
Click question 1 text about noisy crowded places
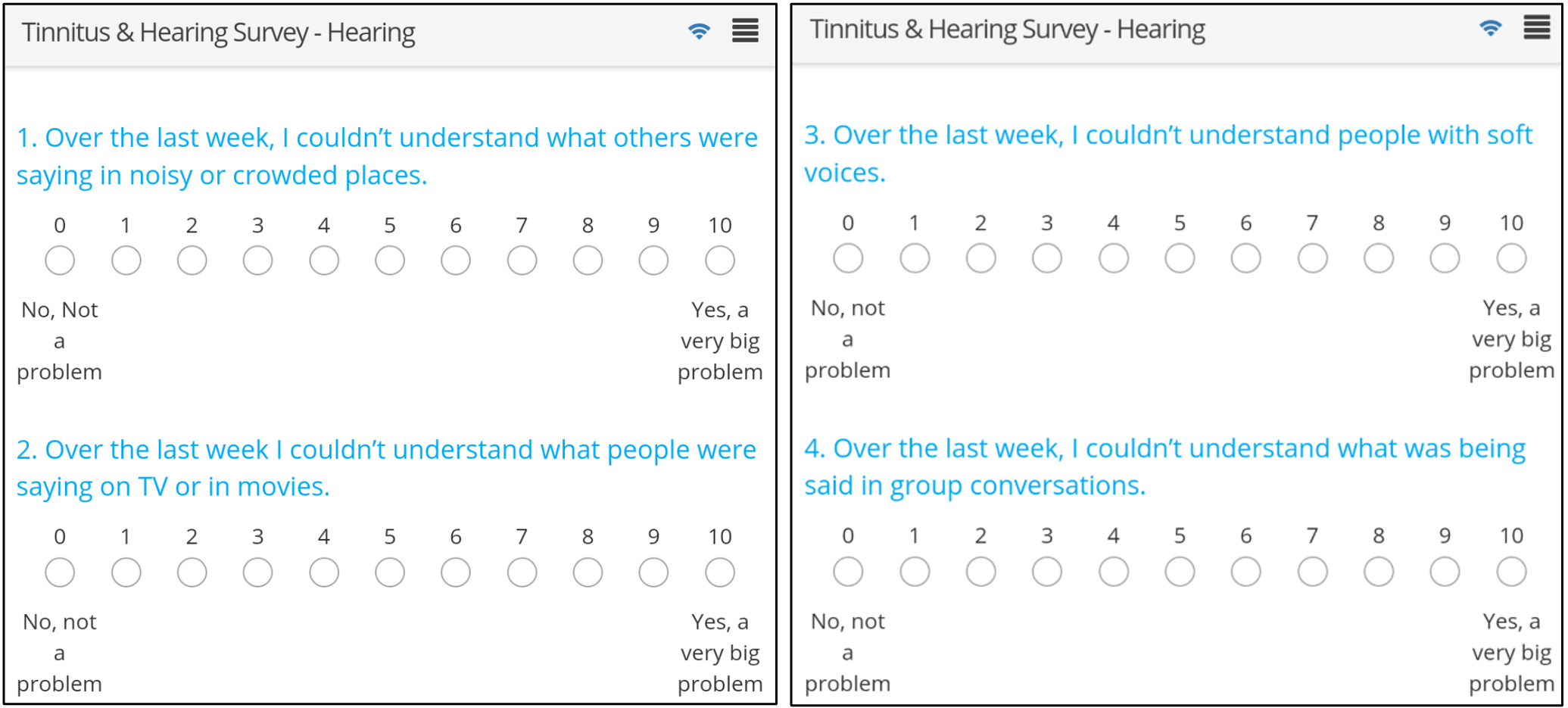click(387, 156)
